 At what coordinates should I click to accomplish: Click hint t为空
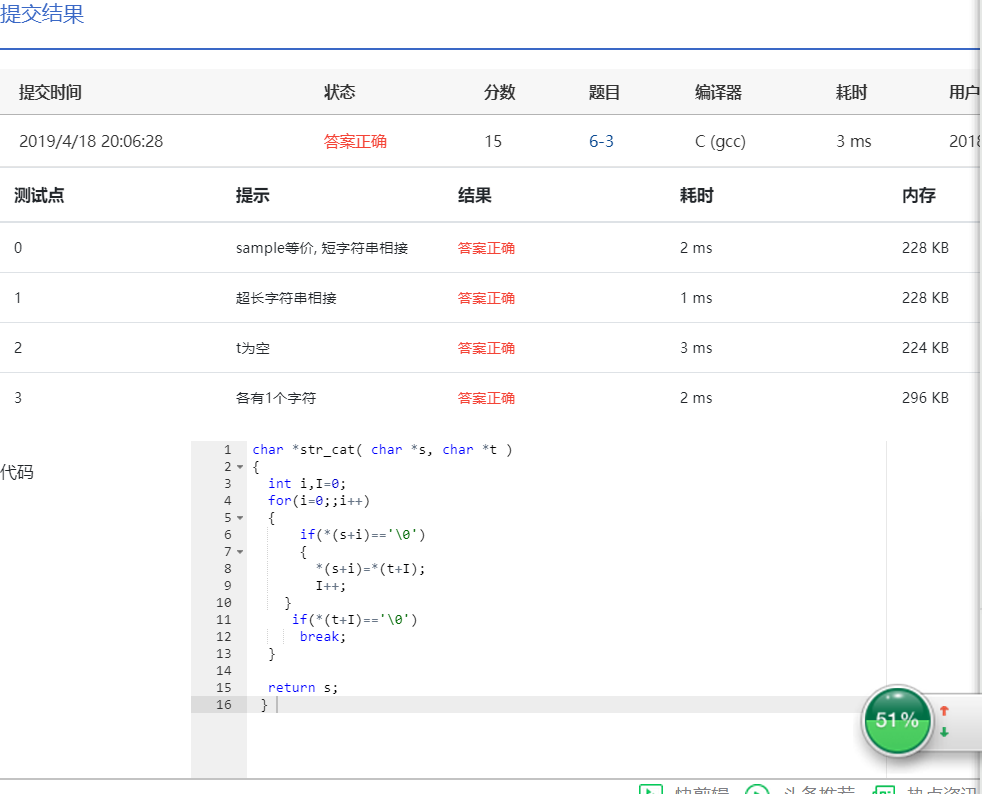[x=252, y=348]
